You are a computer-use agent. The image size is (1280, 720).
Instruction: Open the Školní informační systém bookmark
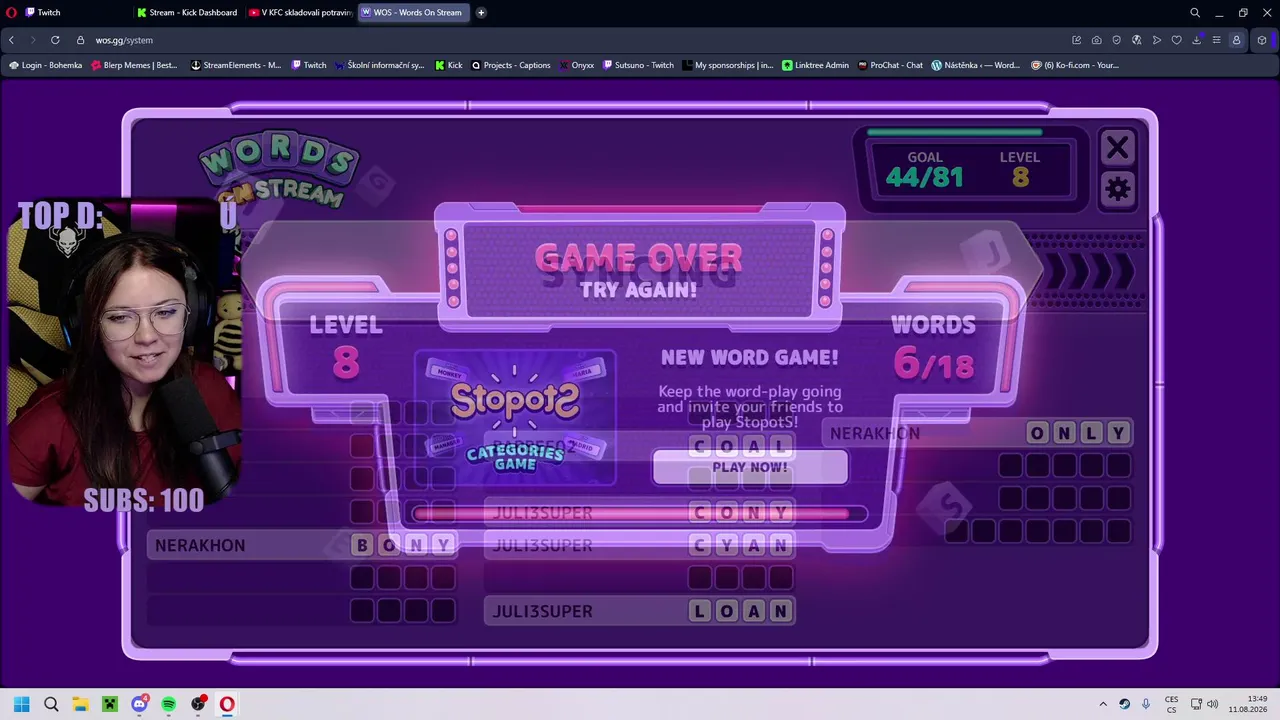pos(380,65)
